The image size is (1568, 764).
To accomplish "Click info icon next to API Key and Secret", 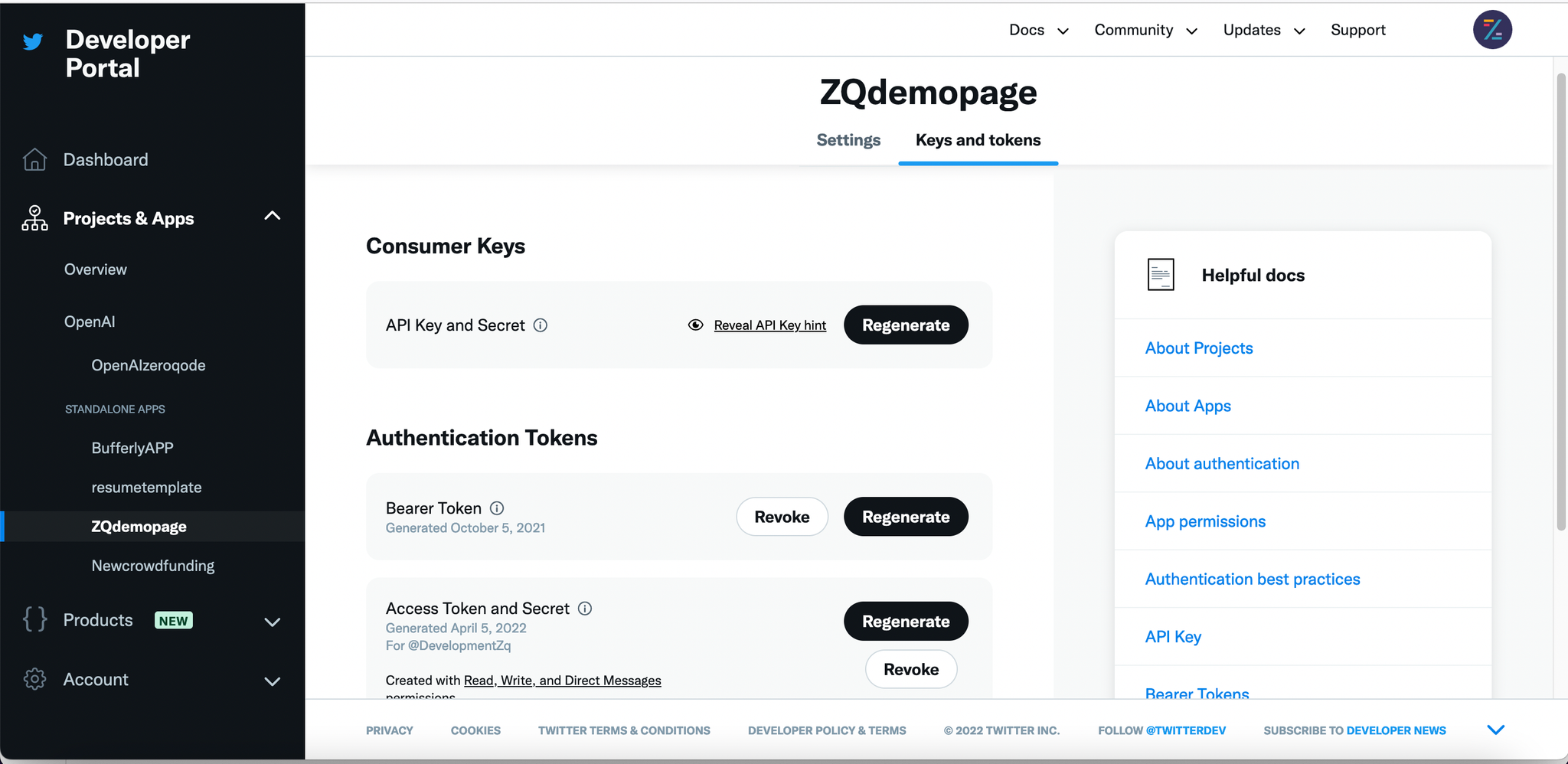I will 541,325.
